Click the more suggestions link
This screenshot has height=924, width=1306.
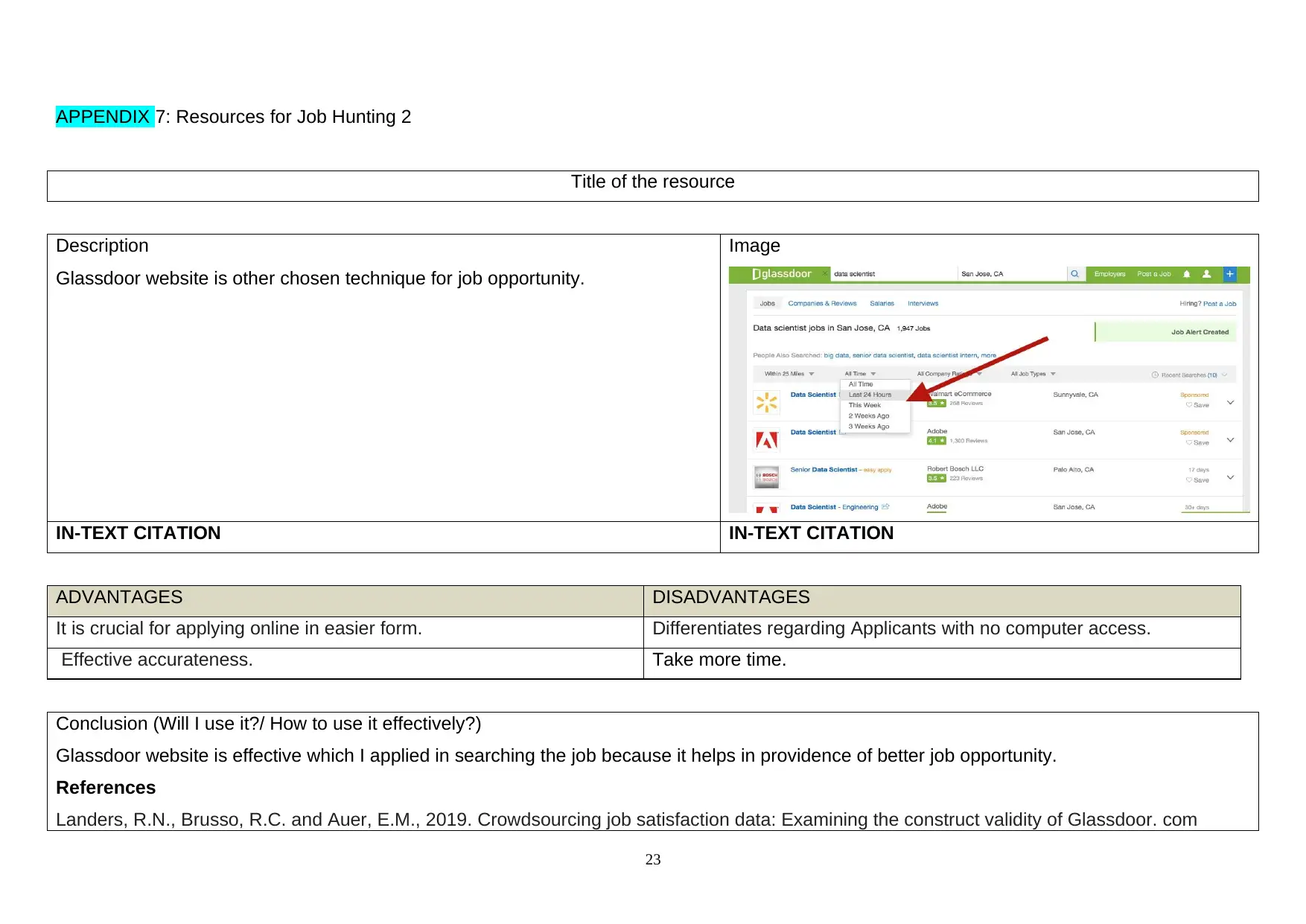coord(988,355)
